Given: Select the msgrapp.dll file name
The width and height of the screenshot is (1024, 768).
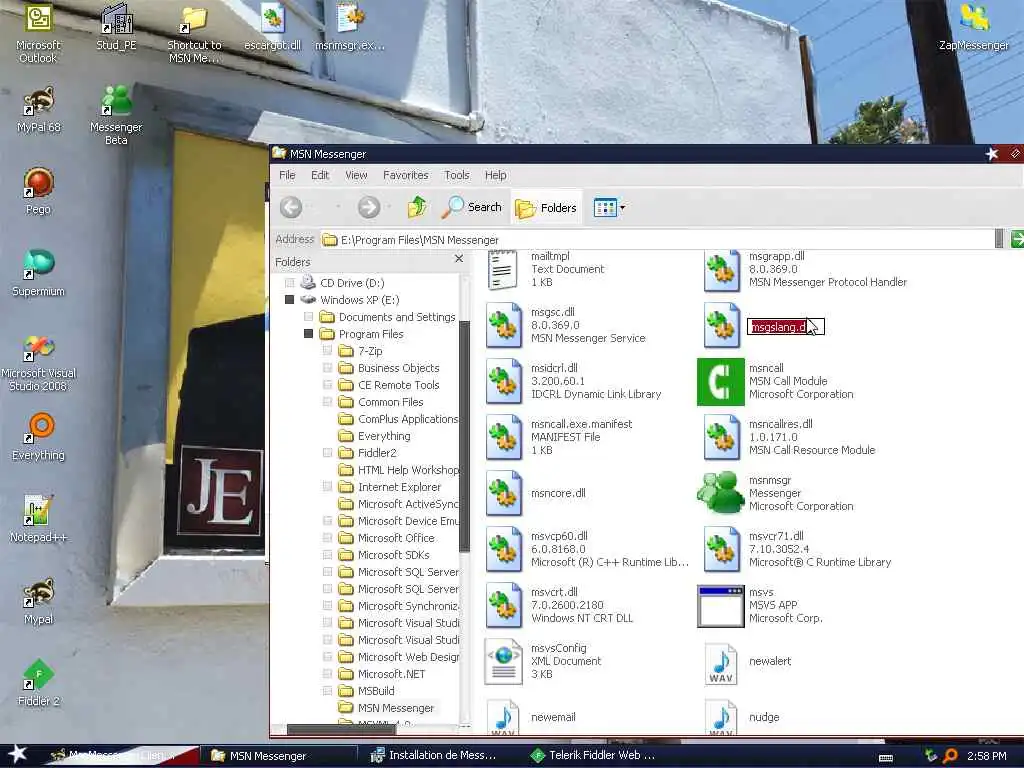Looking at the screenshot, I should click(776, 256).
